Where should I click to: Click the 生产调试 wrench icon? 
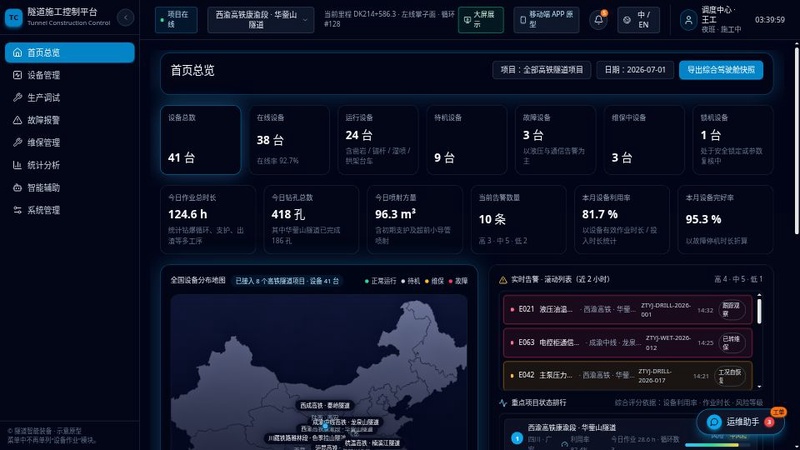click(x=17, y=97)
